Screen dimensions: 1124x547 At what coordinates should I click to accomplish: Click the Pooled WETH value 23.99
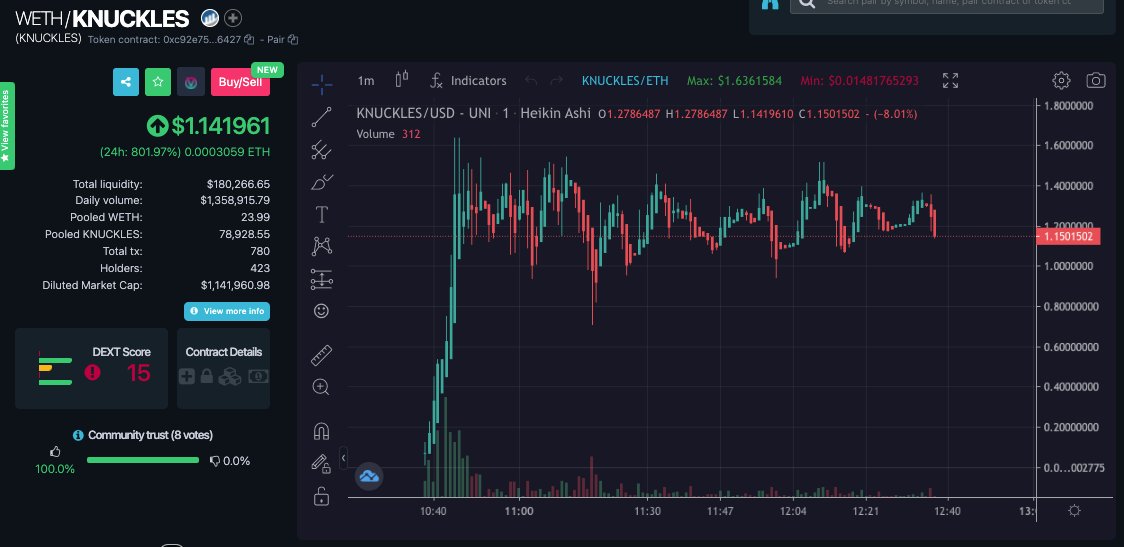pyautogui.click(x=255, y=217)
